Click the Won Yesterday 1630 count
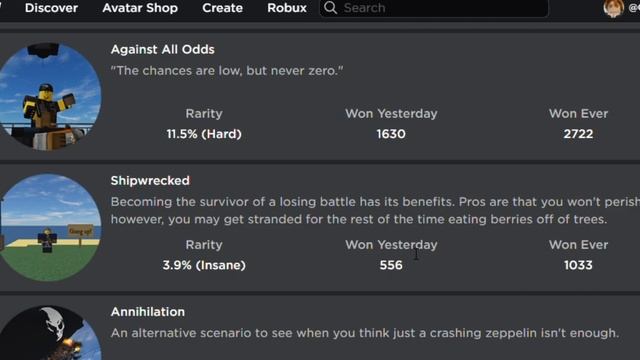 [391, 134]
